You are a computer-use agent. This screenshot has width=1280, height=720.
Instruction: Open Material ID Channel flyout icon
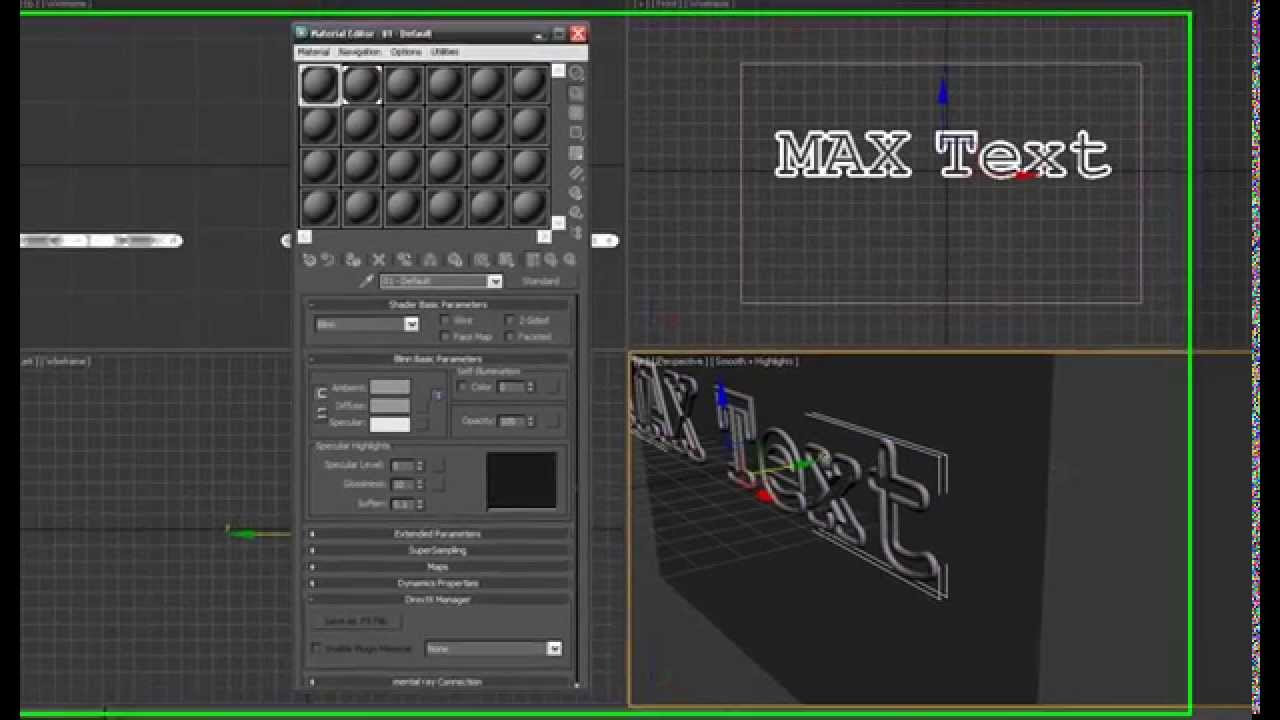[x=481, y=260]
